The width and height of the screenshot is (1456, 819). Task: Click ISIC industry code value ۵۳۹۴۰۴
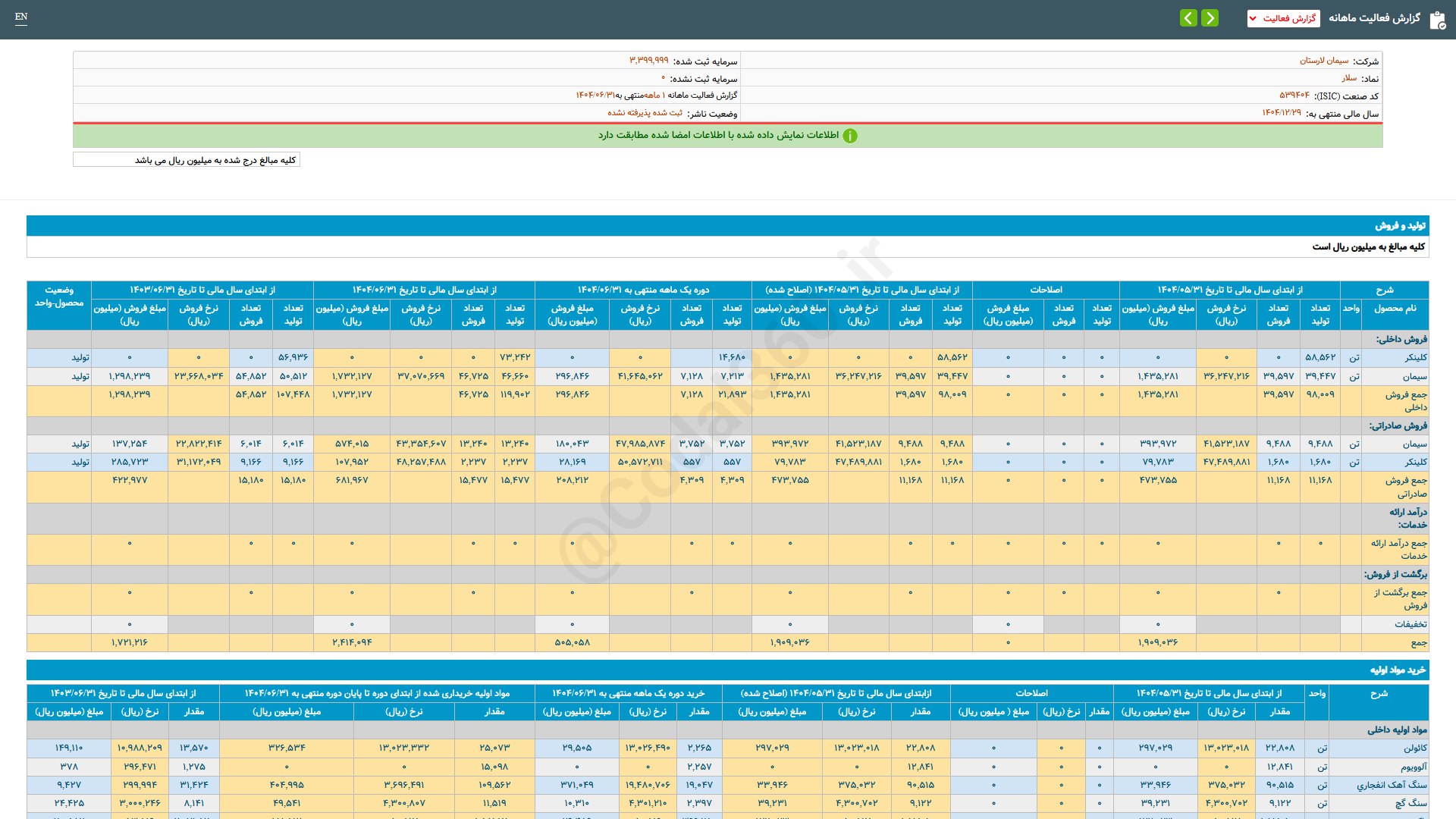pos(1294,96)
